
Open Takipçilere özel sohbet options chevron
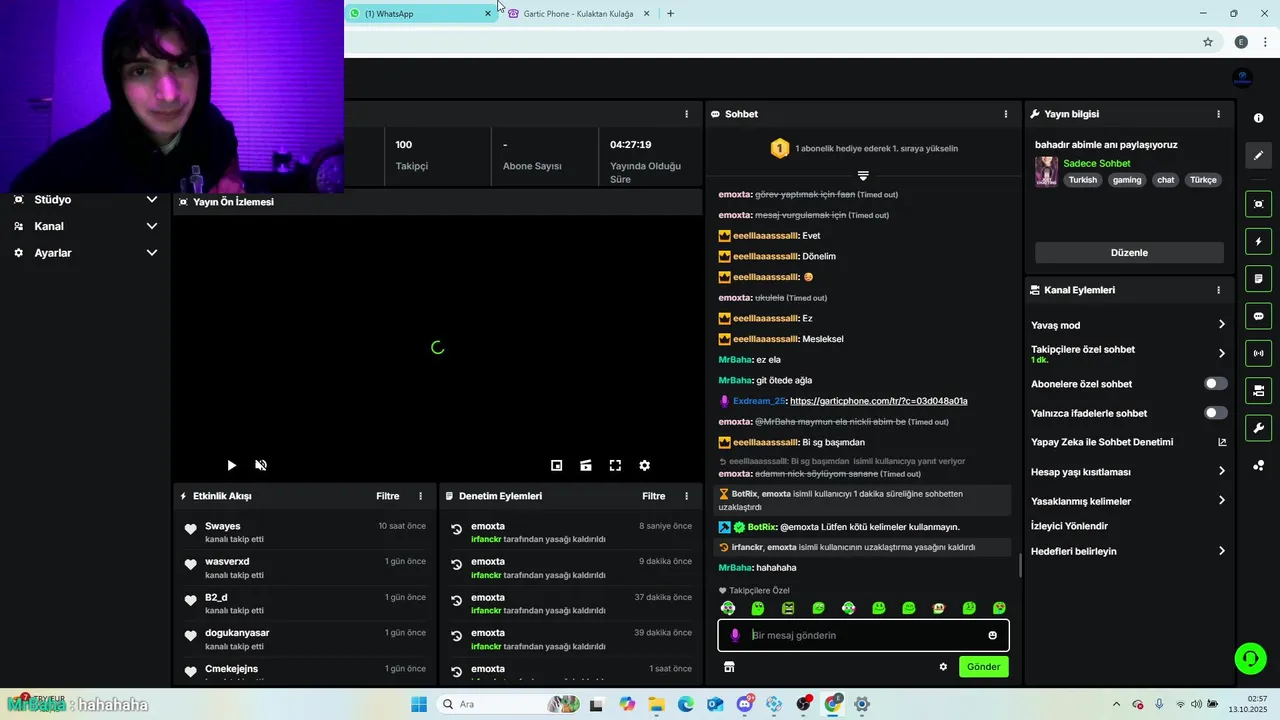pyautogui.click(x=1221, y=353)
